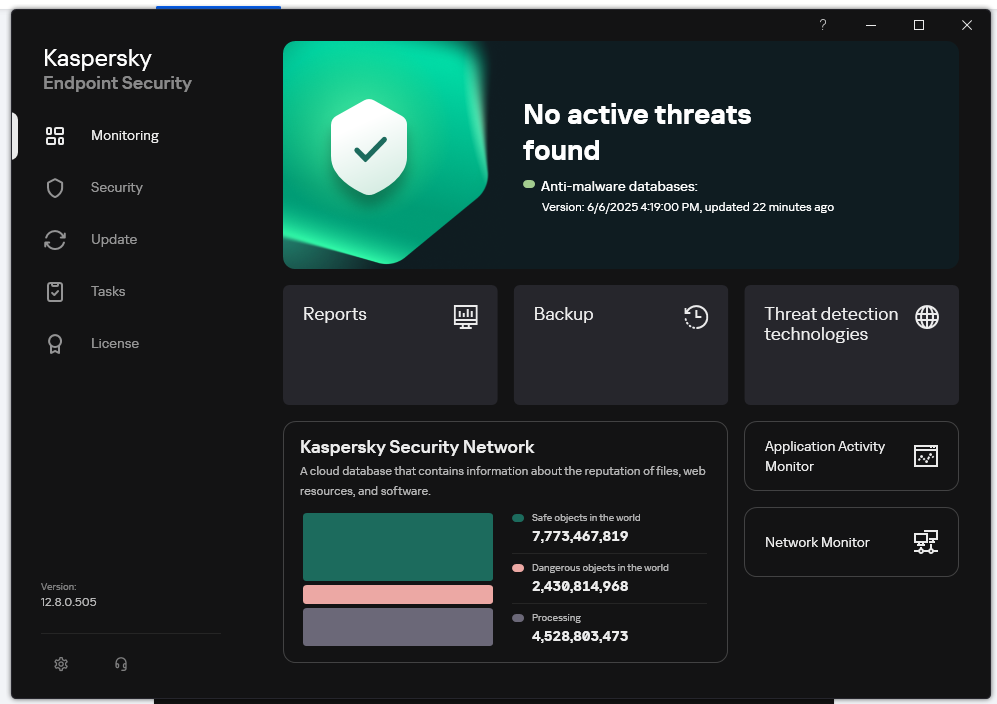Click the Network Monitor computers icon
This screenshot has width=997, height=704.
pyautogui.click(x=925, y=542)
